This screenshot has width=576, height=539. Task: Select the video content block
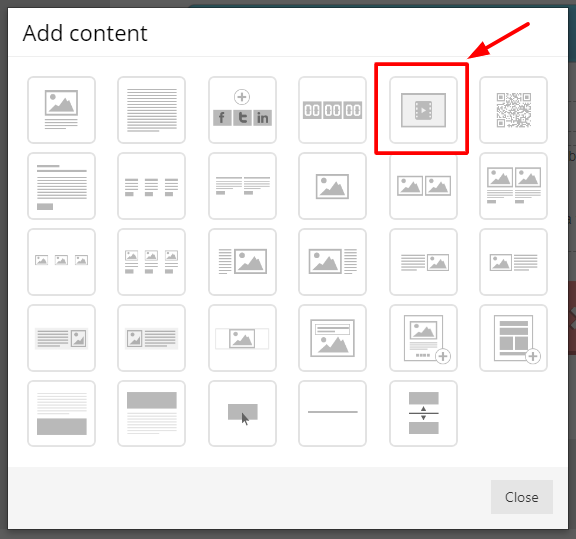(x=423, y=110)
